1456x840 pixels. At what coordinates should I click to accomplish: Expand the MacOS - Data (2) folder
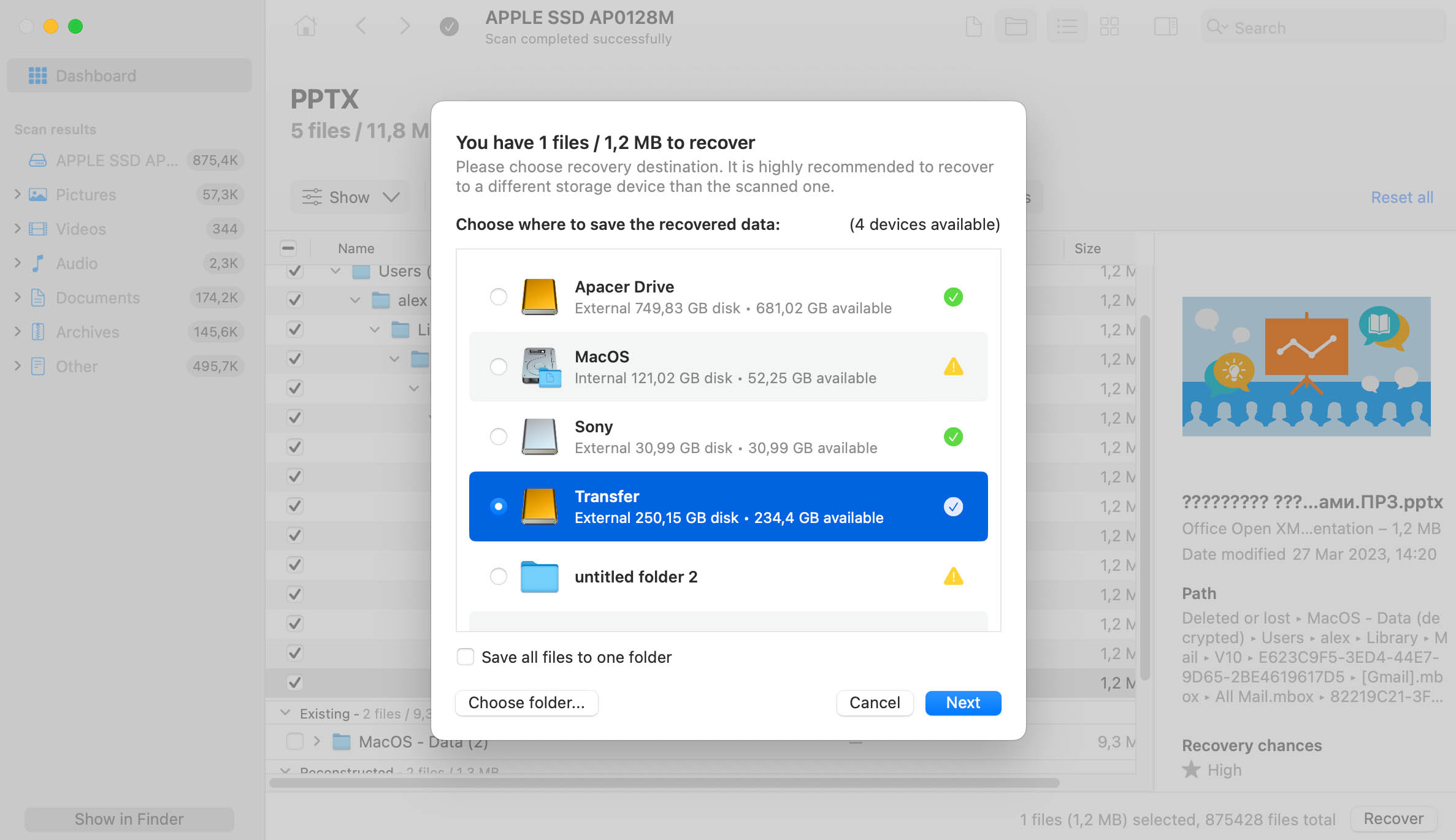pos(316,741)
